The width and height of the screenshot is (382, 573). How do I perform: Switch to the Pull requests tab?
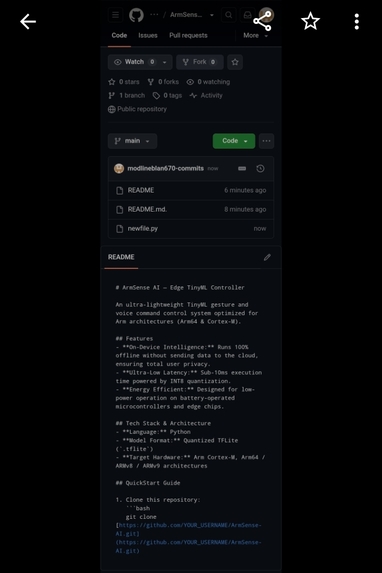(188, 35)
